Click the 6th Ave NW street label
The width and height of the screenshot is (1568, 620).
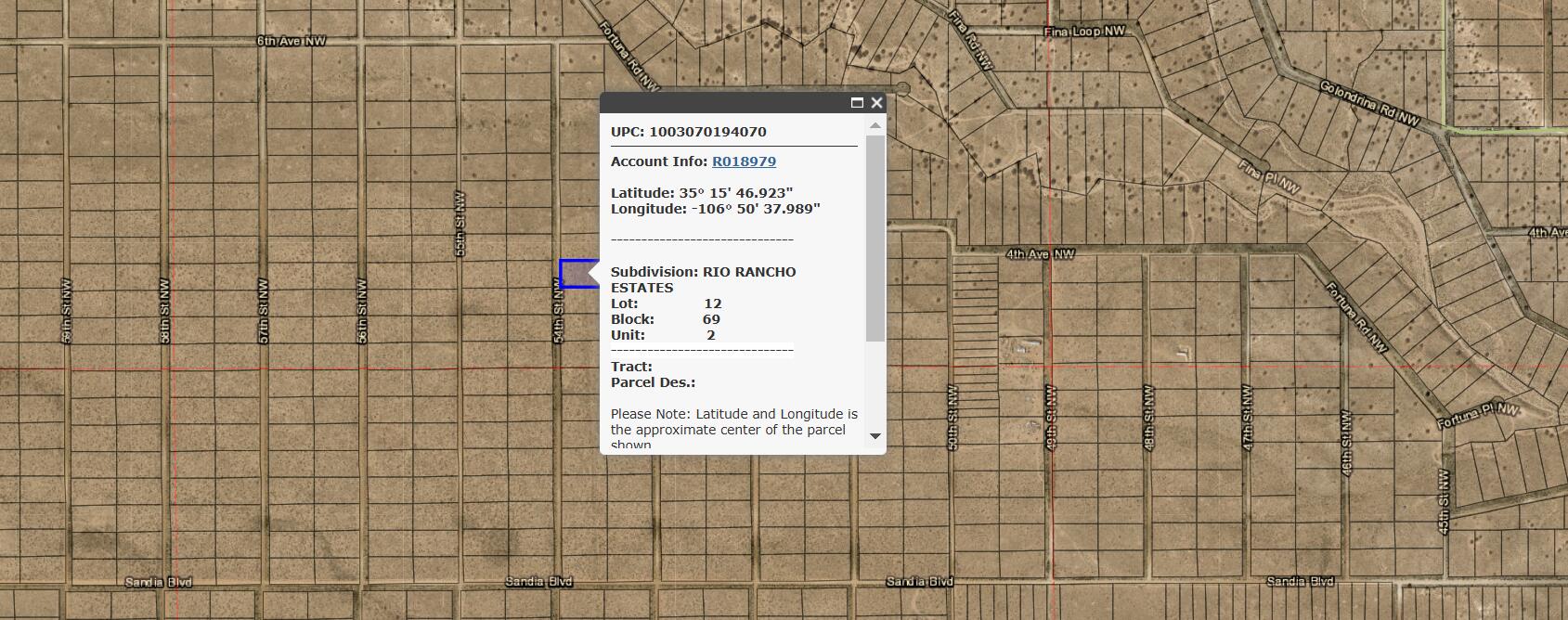click(x=292, y=42)
